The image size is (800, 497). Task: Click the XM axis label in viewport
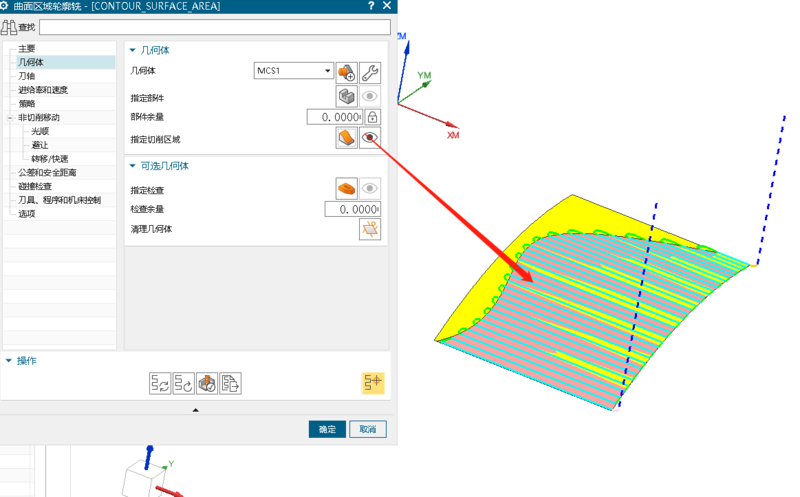pyautogui.click(x=453, y=135)
